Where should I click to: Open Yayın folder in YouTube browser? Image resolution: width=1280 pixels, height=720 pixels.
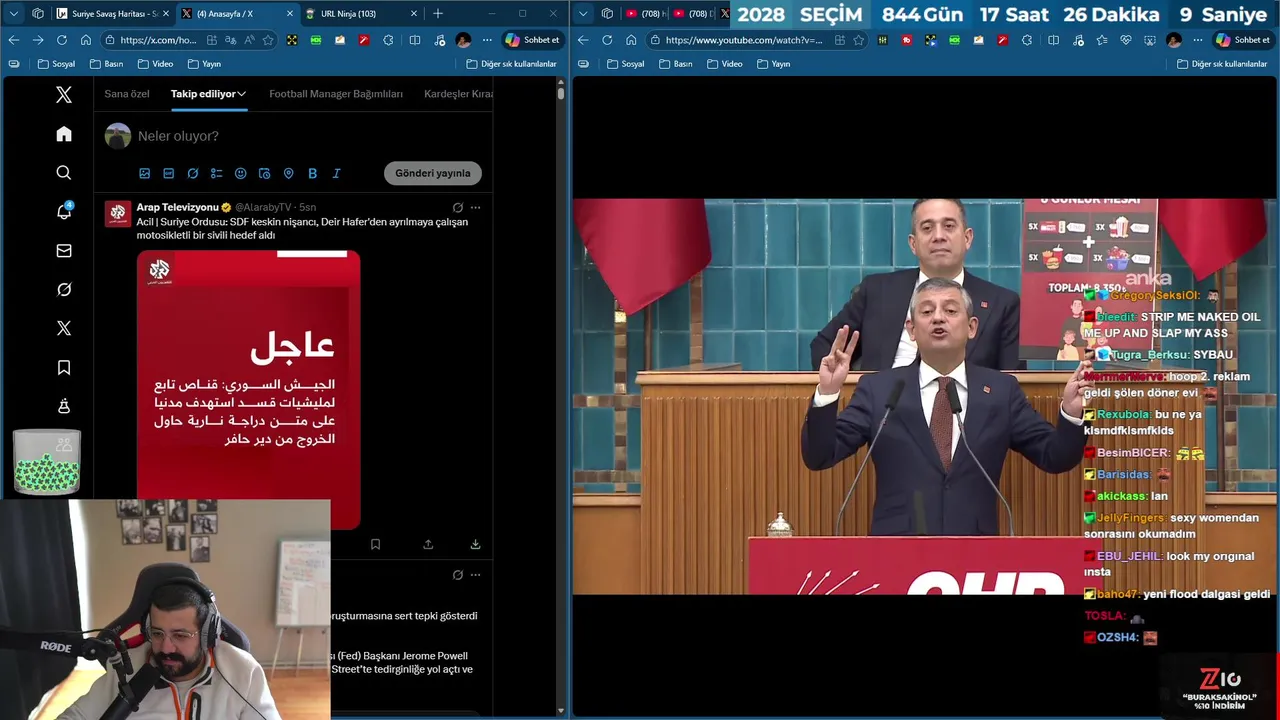tap(773, 64)
